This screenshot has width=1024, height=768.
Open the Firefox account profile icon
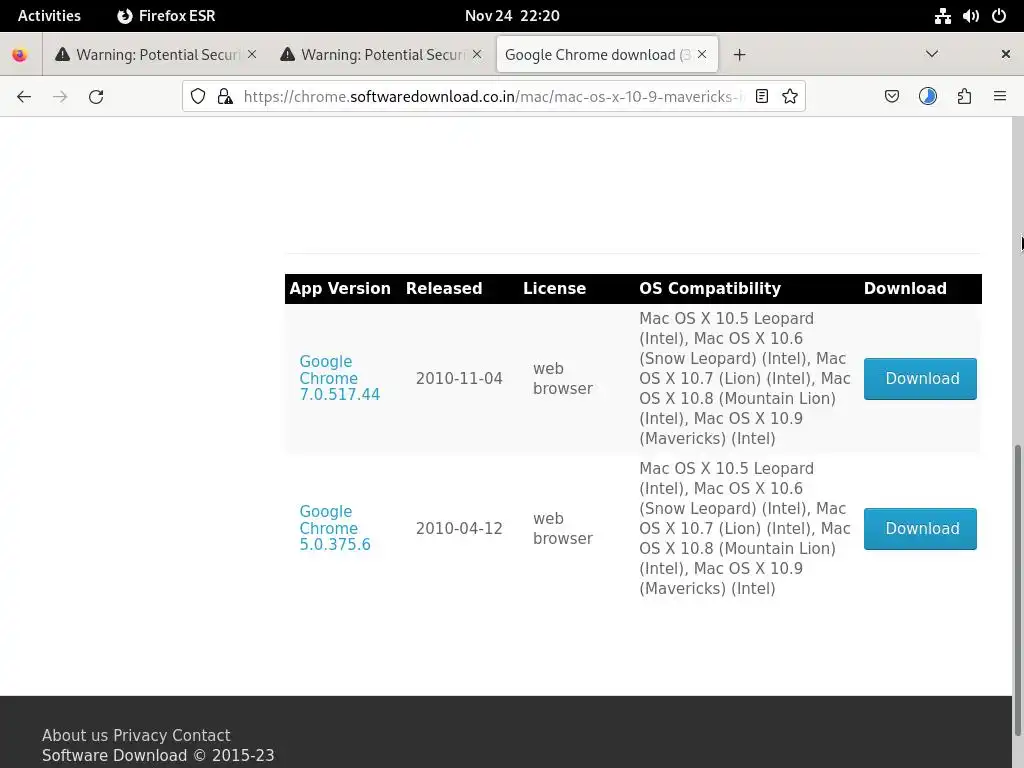point(928,97)
